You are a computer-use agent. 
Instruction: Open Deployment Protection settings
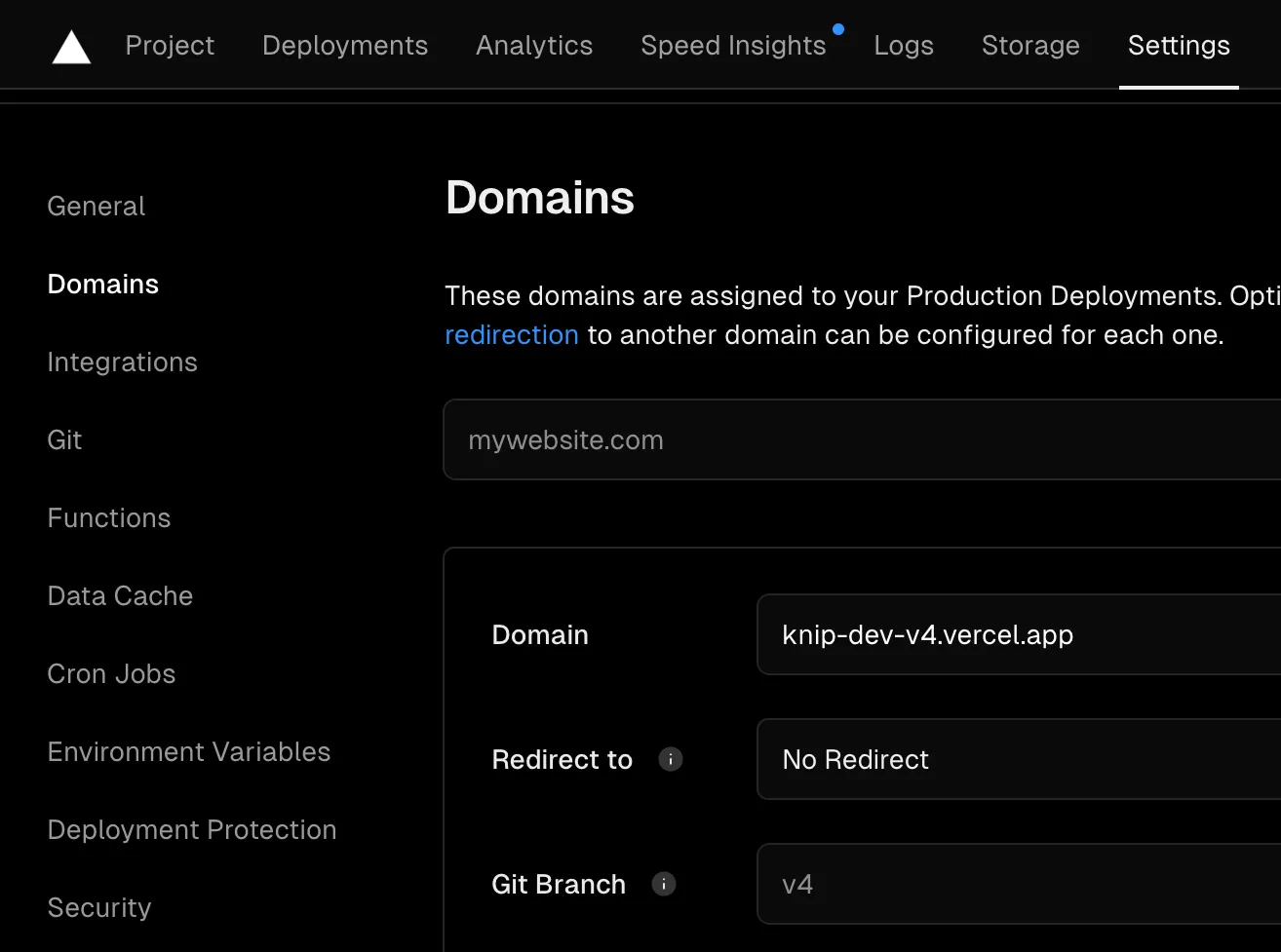click(x=191, y=829)
